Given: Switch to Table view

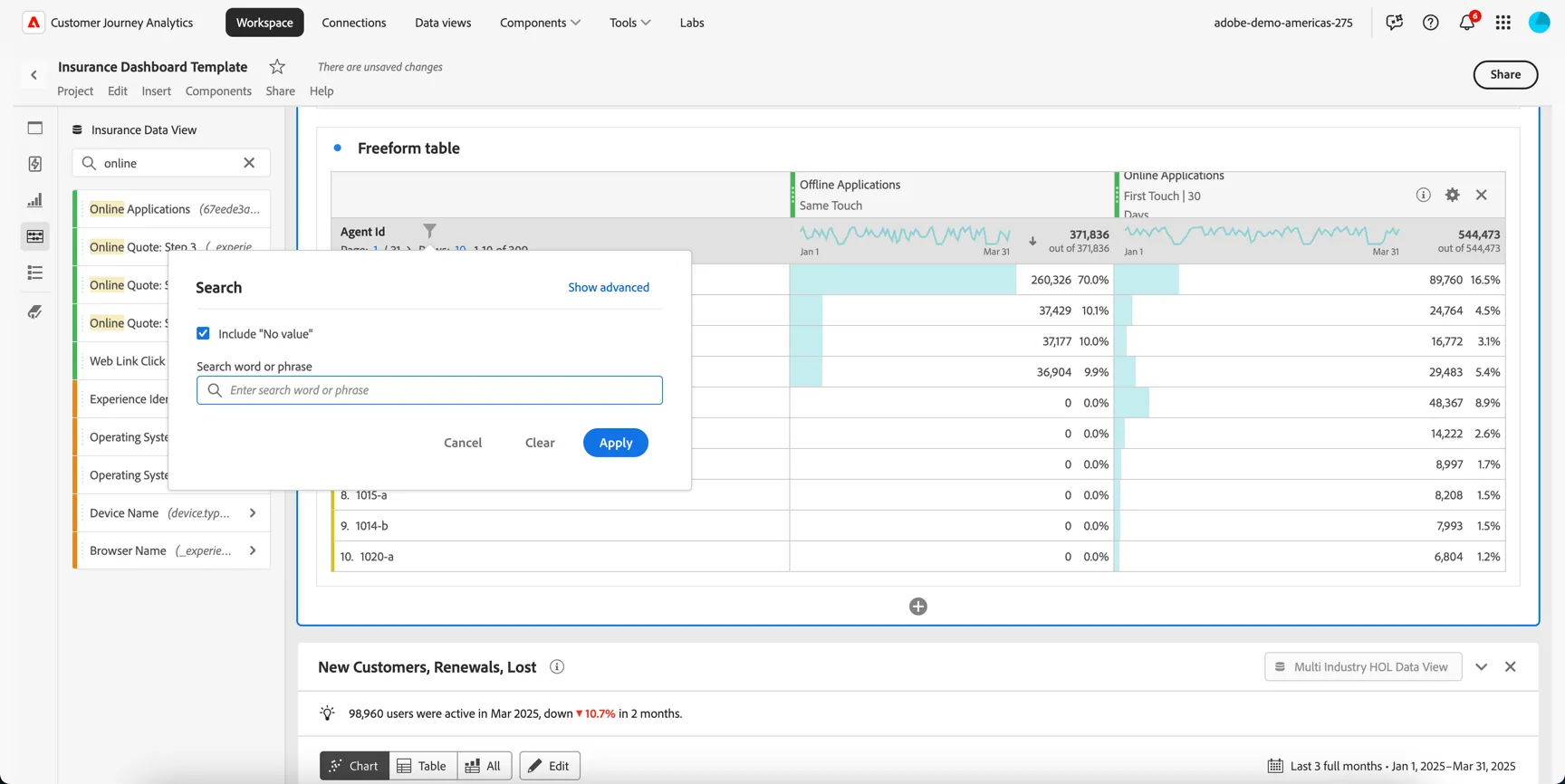Looking at the screenshot, I should (x=423, y=766).
